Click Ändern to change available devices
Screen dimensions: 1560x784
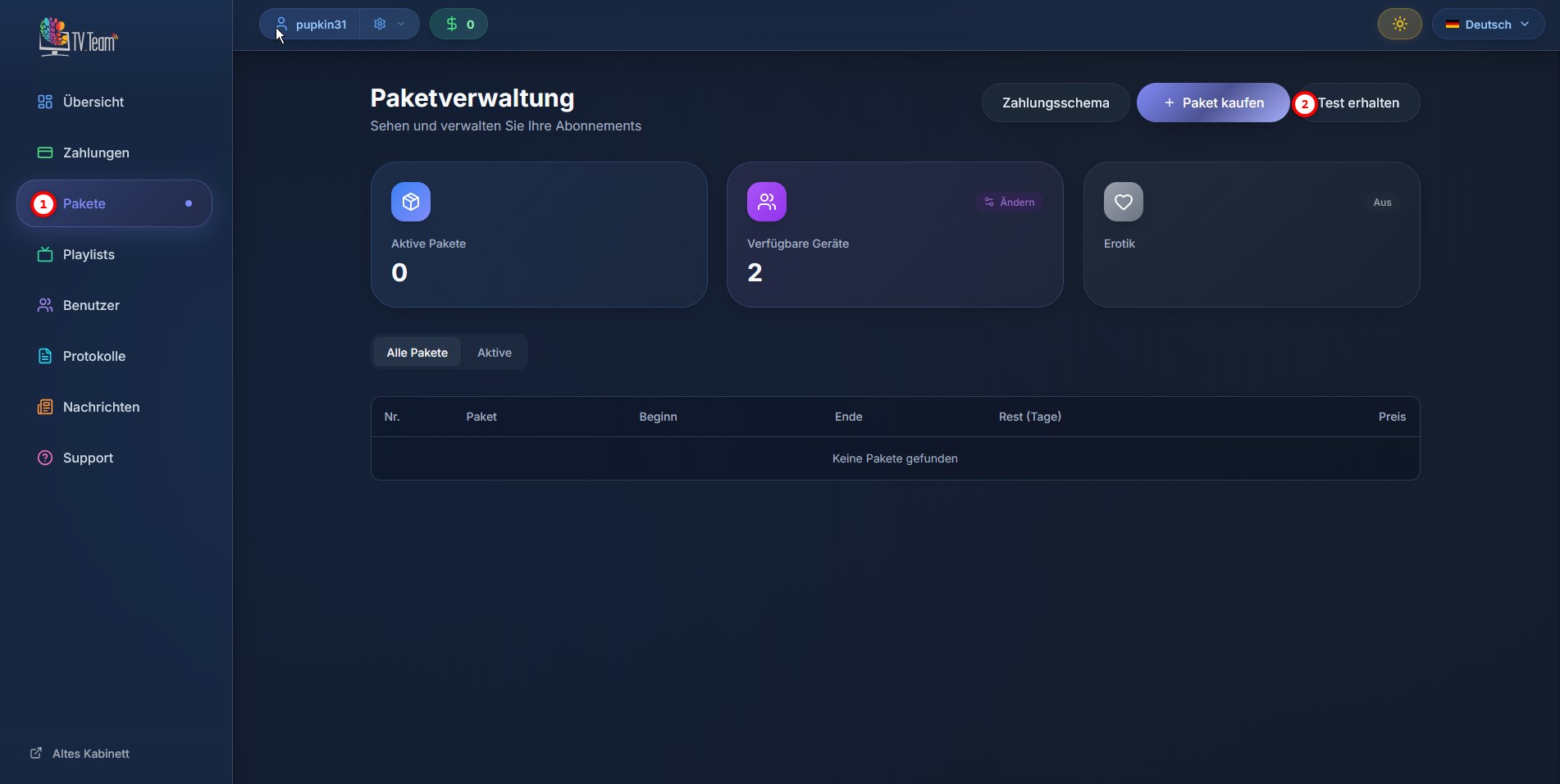pos(1009,203)
